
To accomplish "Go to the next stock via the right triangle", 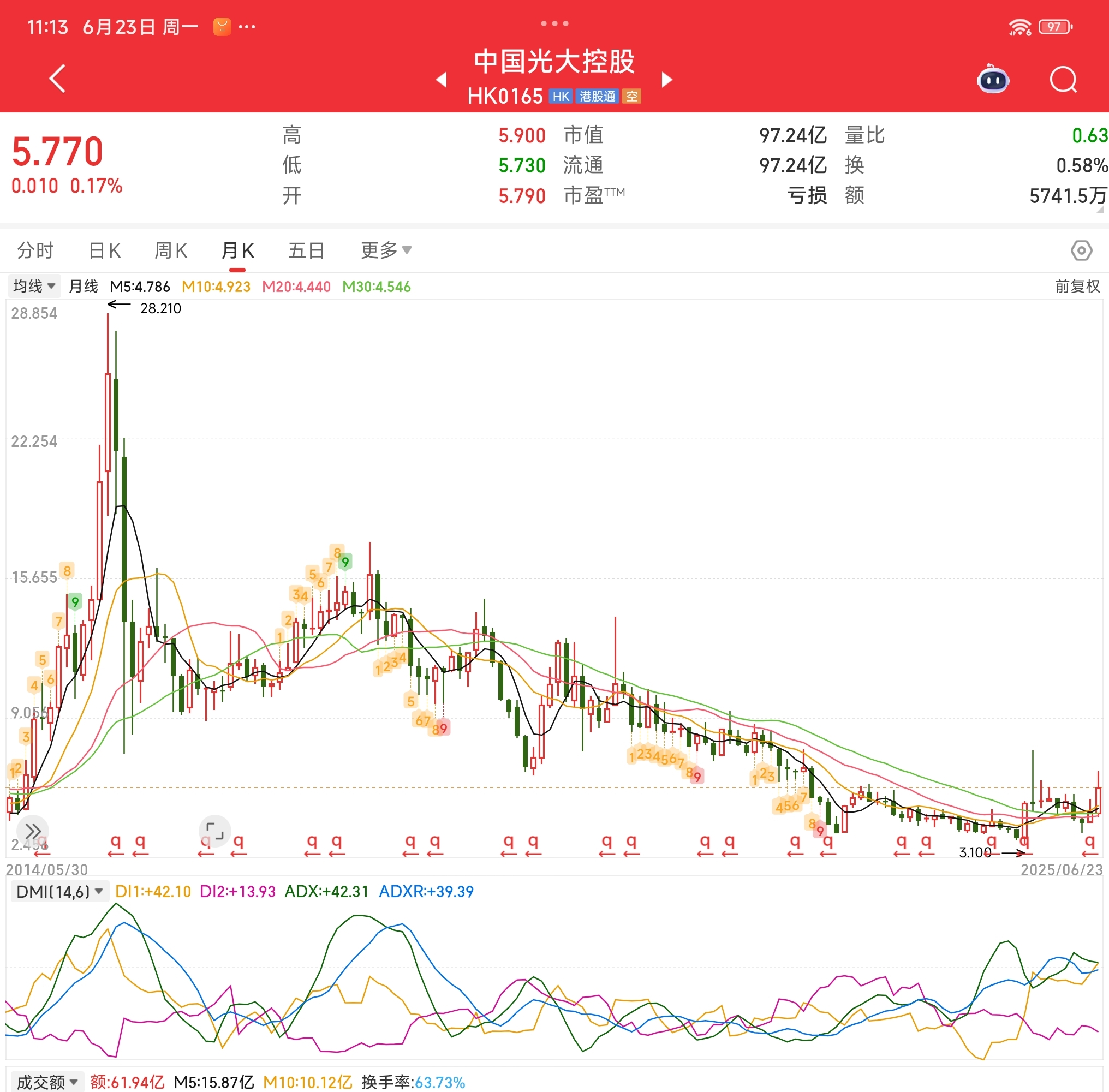I will click(x=666, y=79).
